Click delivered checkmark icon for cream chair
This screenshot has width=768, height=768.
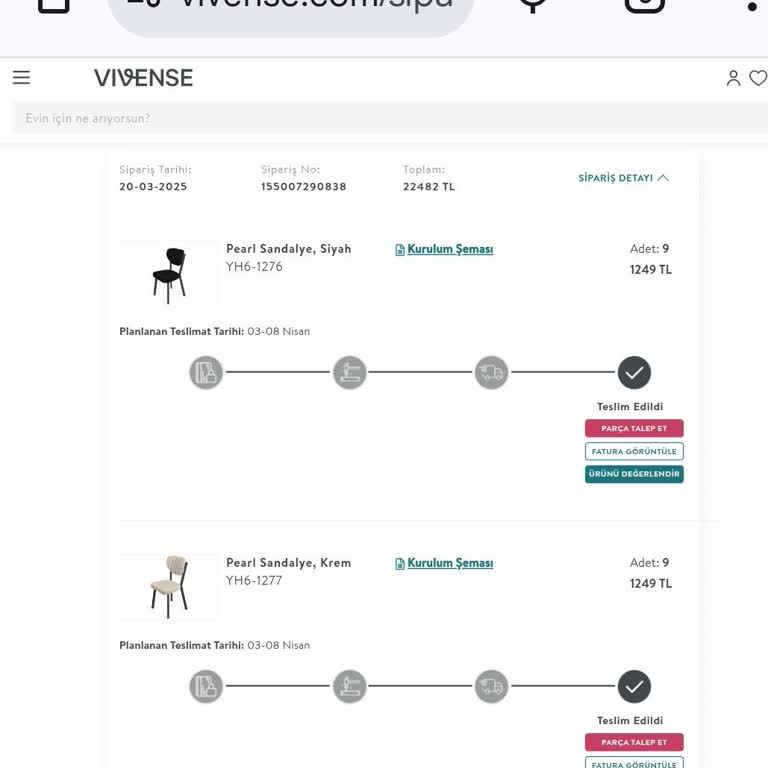[x=634, y=687]
